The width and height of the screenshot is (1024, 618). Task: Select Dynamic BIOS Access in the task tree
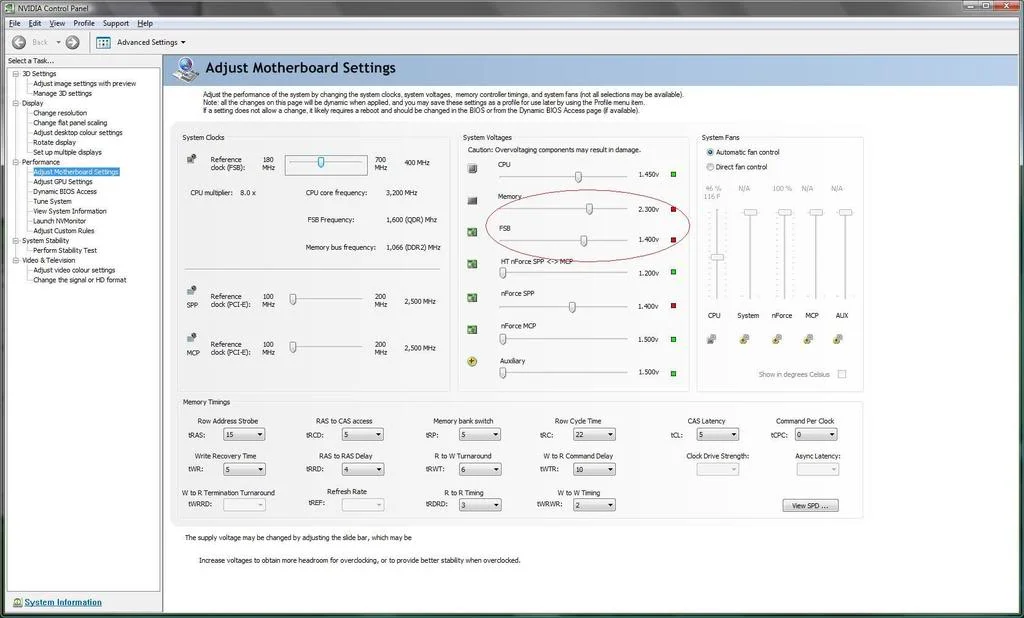65,191
